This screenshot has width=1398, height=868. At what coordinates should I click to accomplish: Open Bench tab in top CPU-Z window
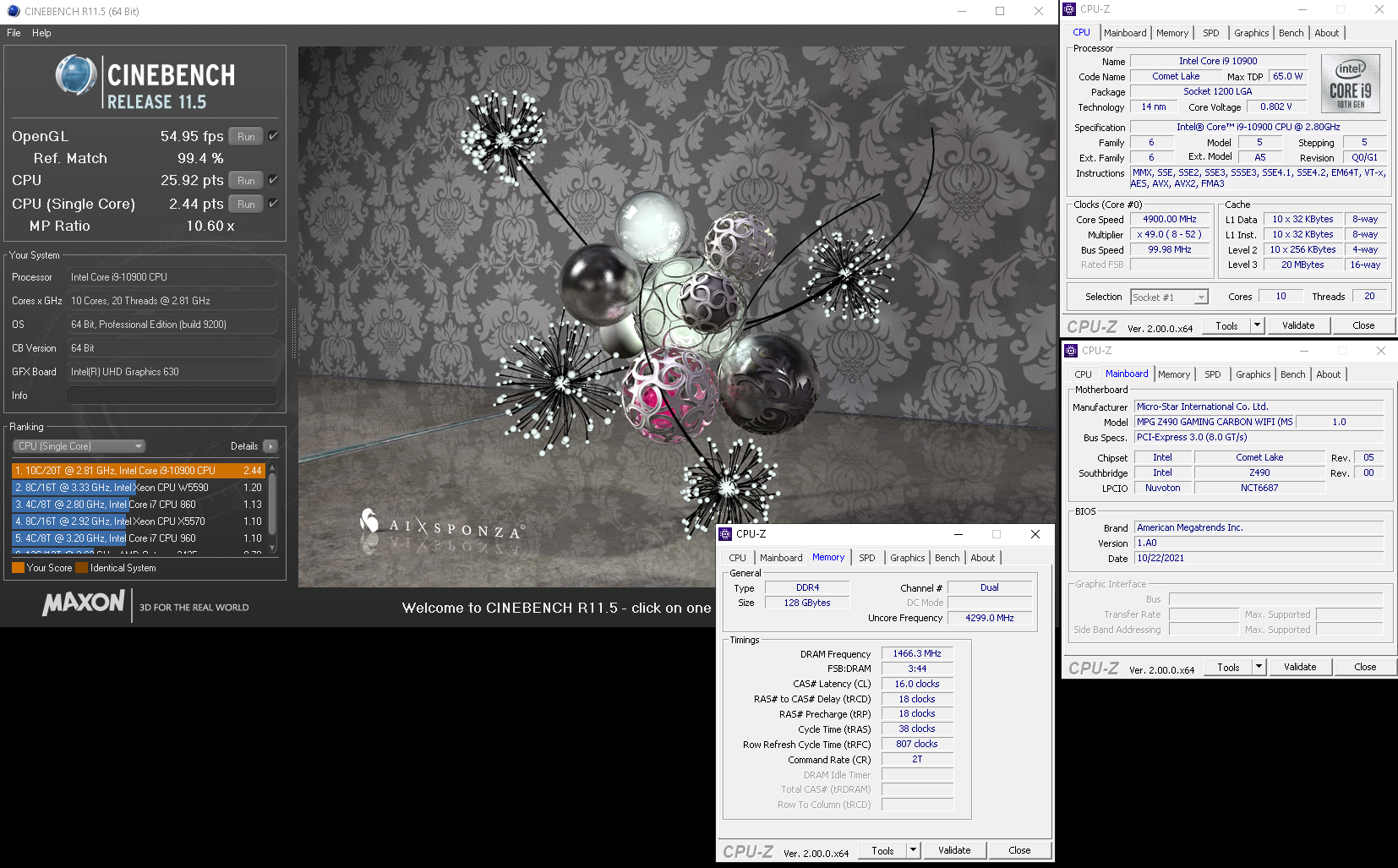[x=1291, y=33]
